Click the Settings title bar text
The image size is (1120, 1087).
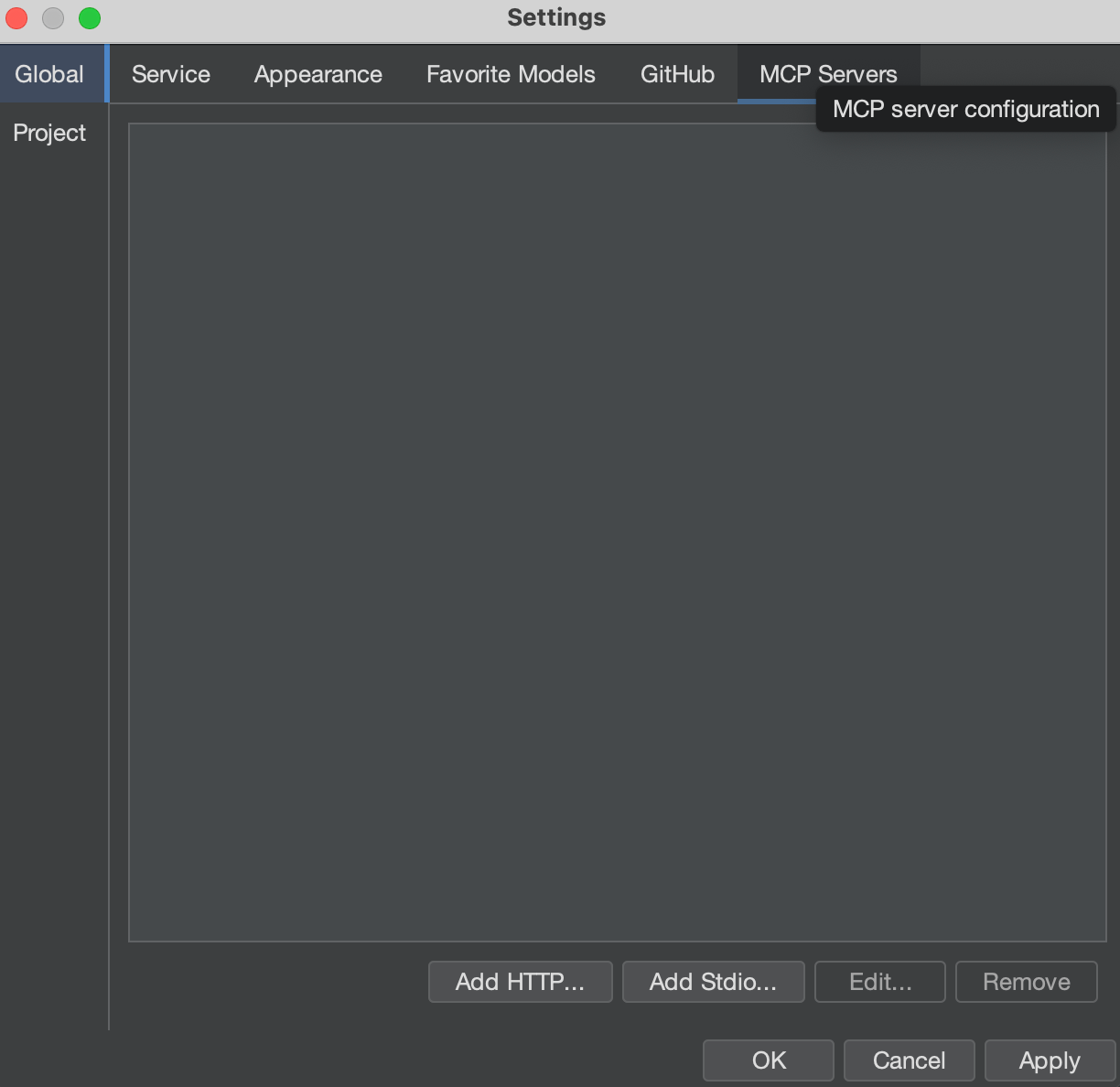click(556, 17)
